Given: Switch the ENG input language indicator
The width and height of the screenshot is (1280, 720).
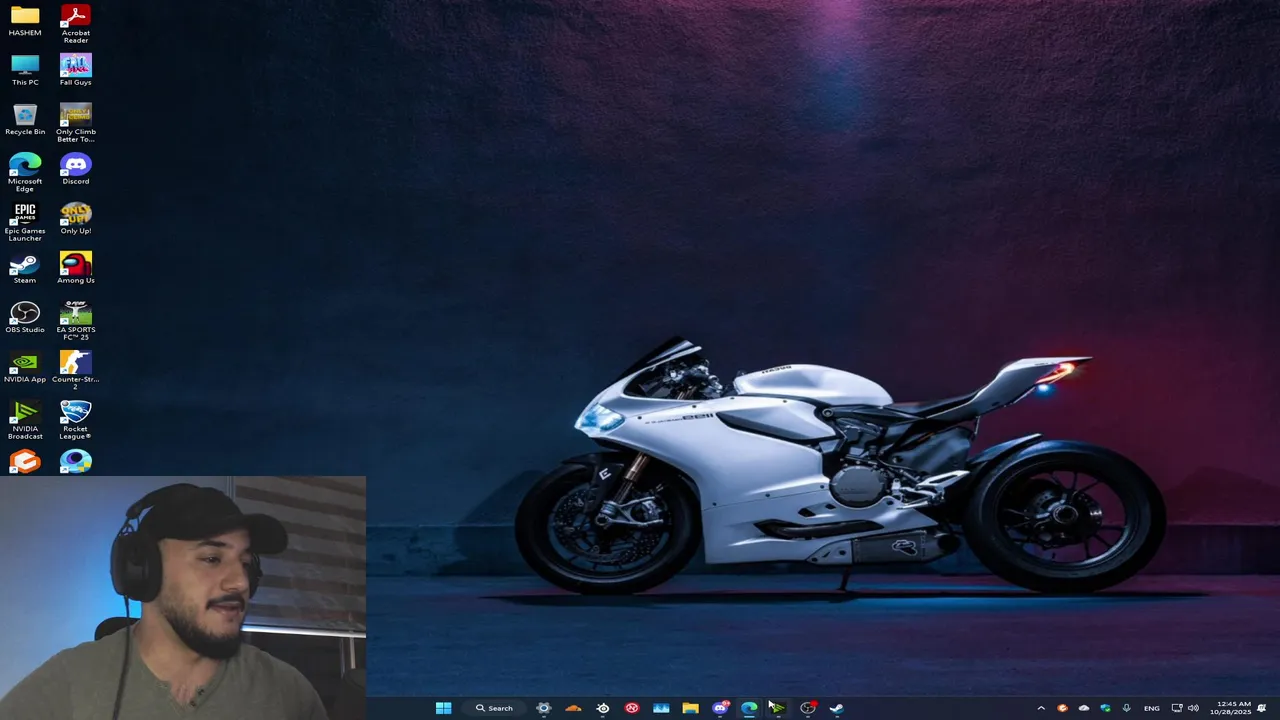Looking at the screenshot, I should click(1152, 708).
